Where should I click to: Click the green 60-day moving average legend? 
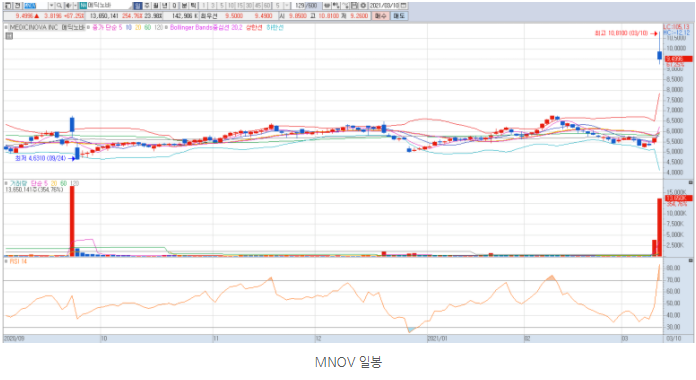tap(147, 28)
